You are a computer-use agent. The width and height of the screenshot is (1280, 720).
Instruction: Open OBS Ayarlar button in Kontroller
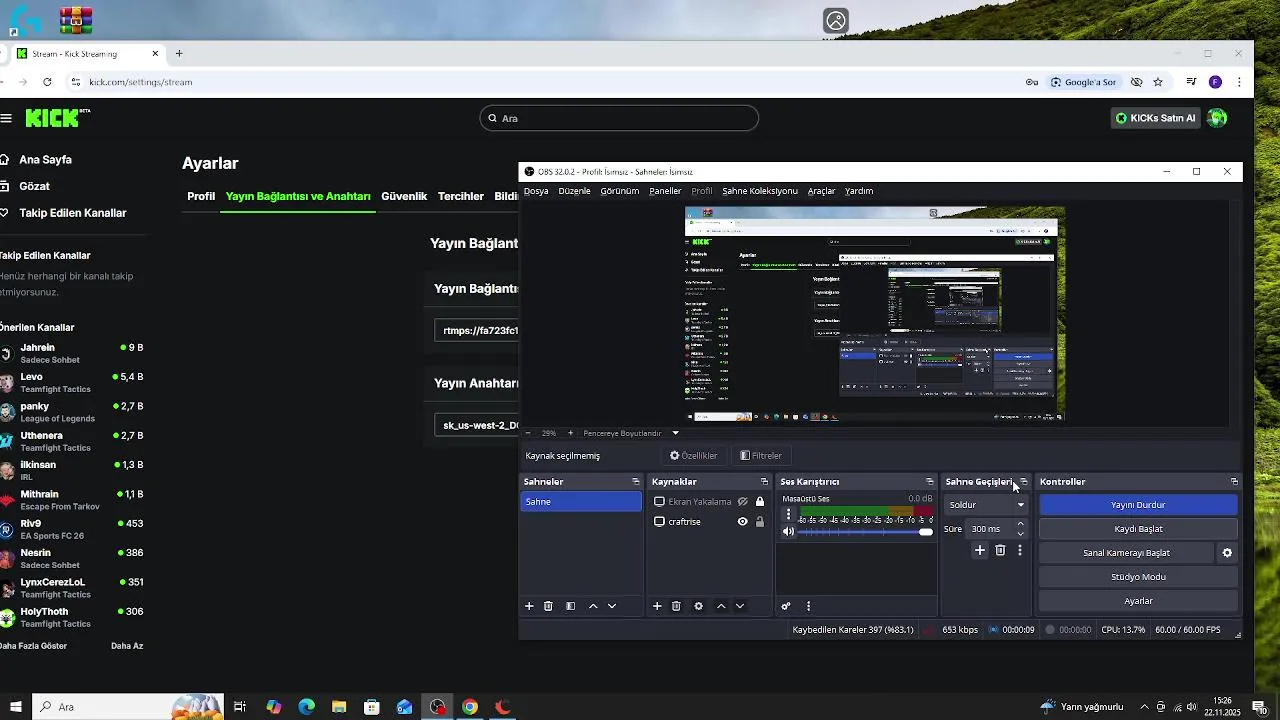1138,601
